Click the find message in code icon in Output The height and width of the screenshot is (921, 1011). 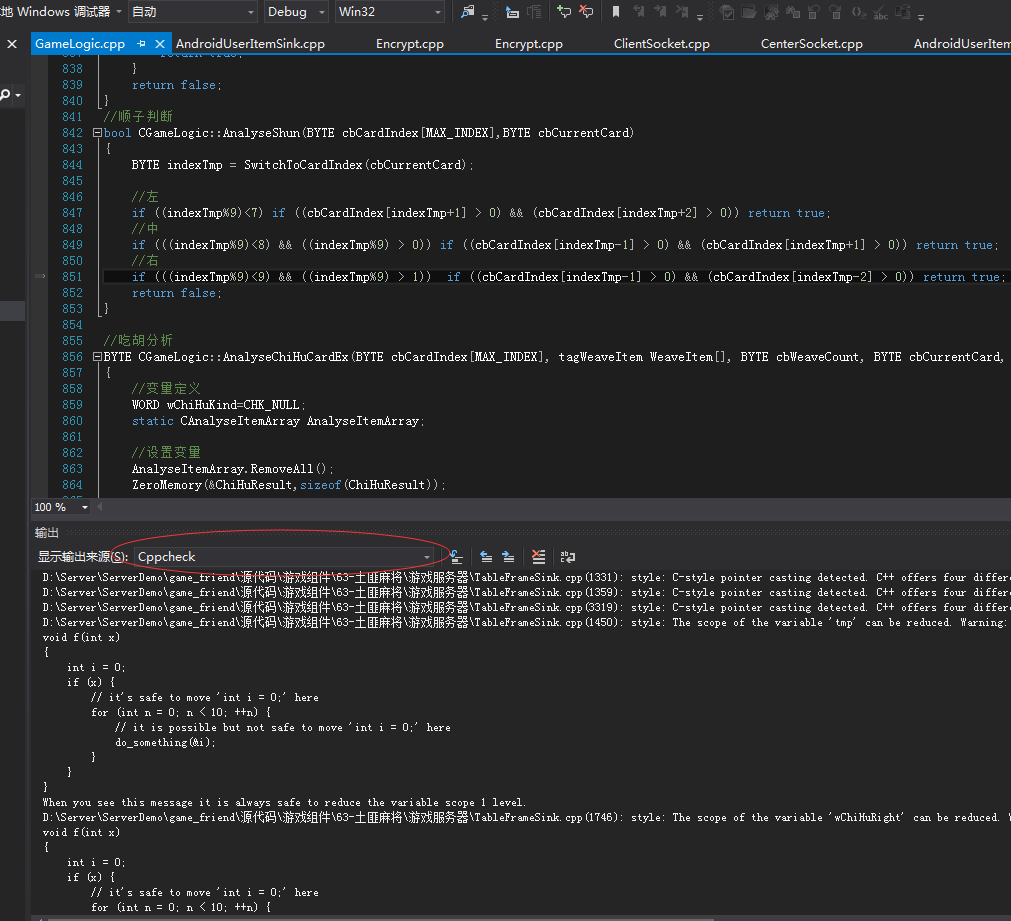click(x=456, y=557)
